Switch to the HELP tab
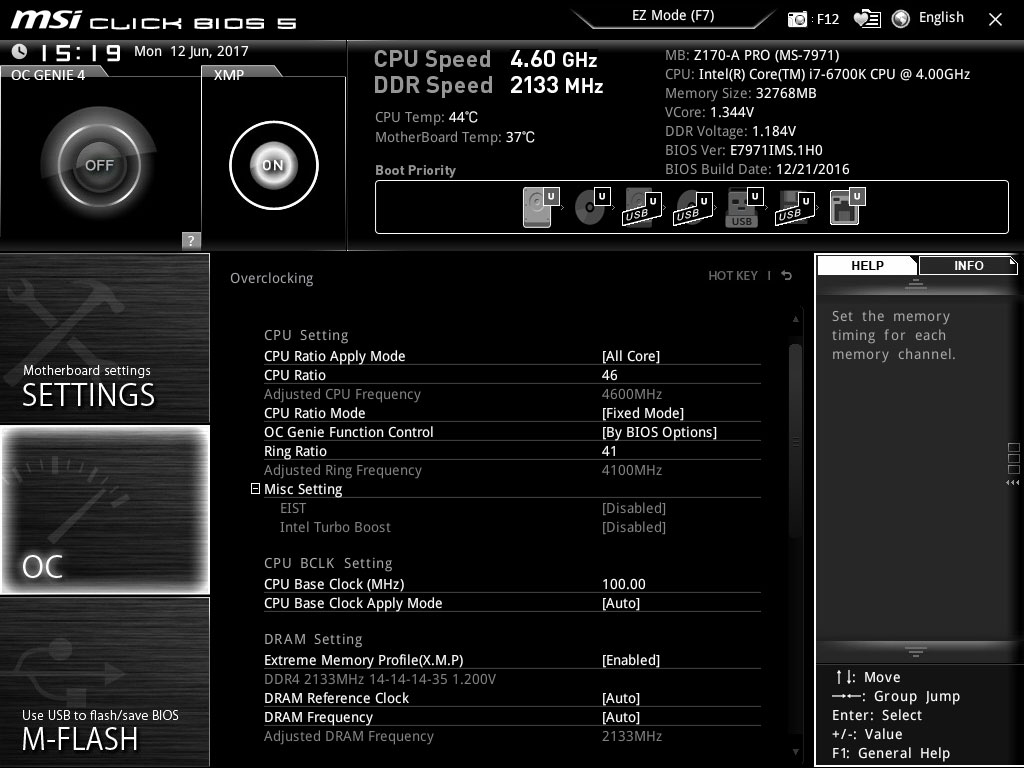 (x=867, y=265)
